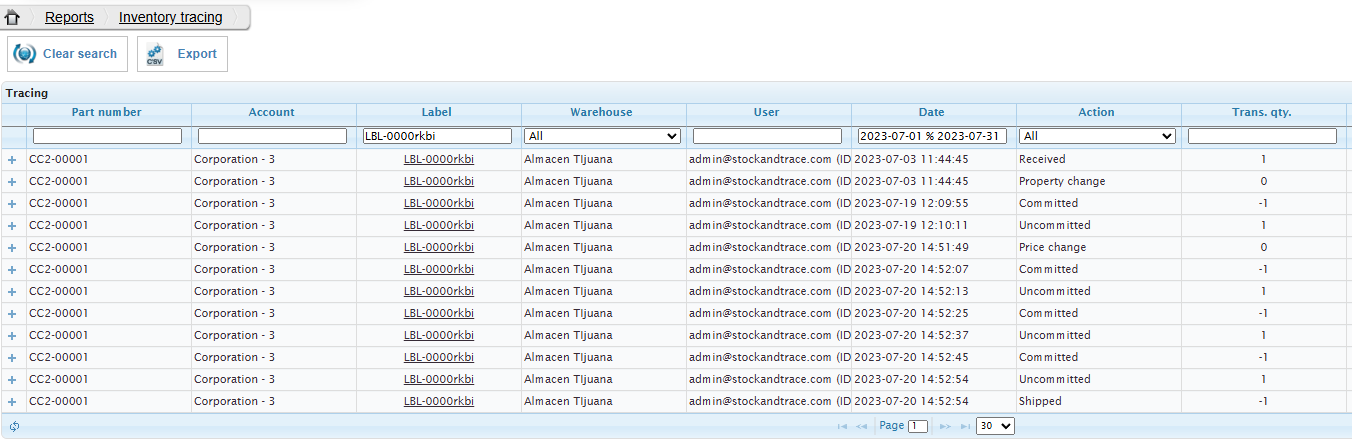Go to the home icon in breadcrumb

point(13,17)
